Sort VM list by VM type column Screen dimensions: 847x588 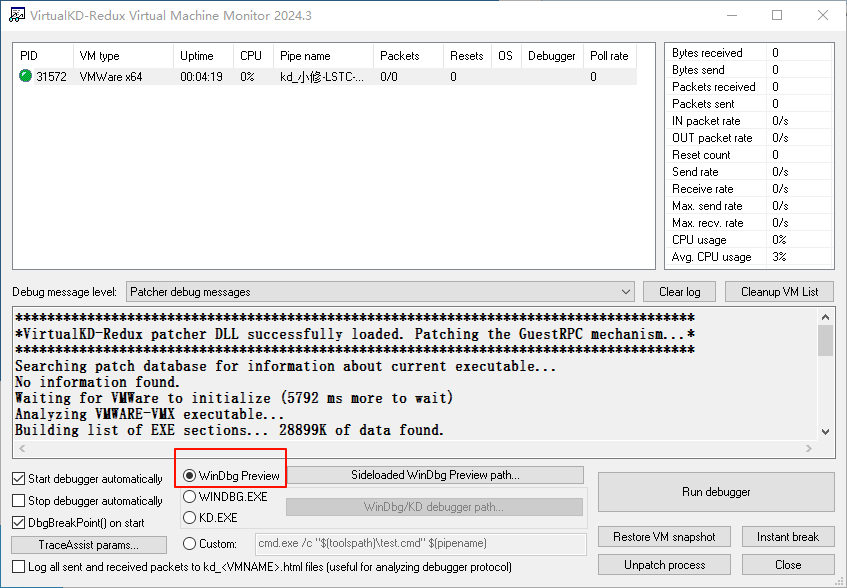[x=123, y=56]
